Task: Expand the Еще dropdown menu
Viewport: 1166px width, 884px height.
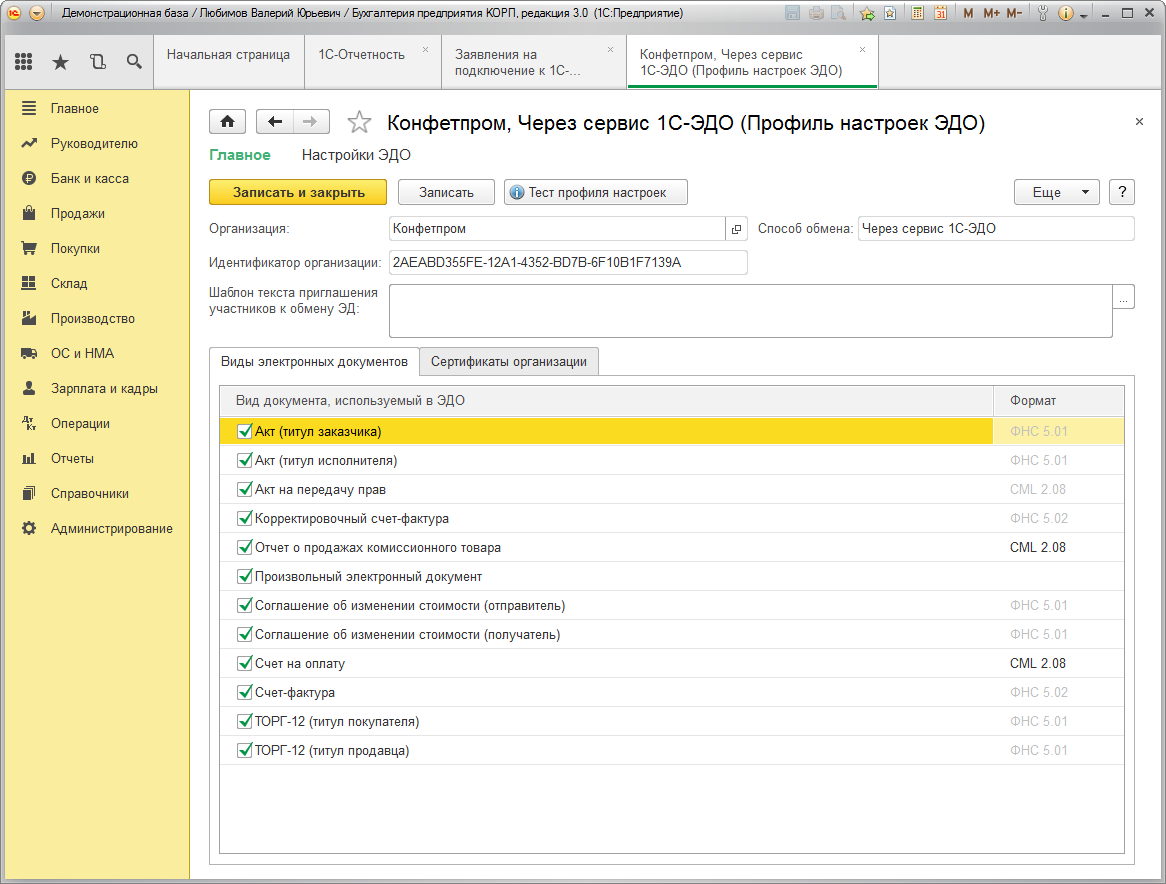Action: [x=1057, y=192]
